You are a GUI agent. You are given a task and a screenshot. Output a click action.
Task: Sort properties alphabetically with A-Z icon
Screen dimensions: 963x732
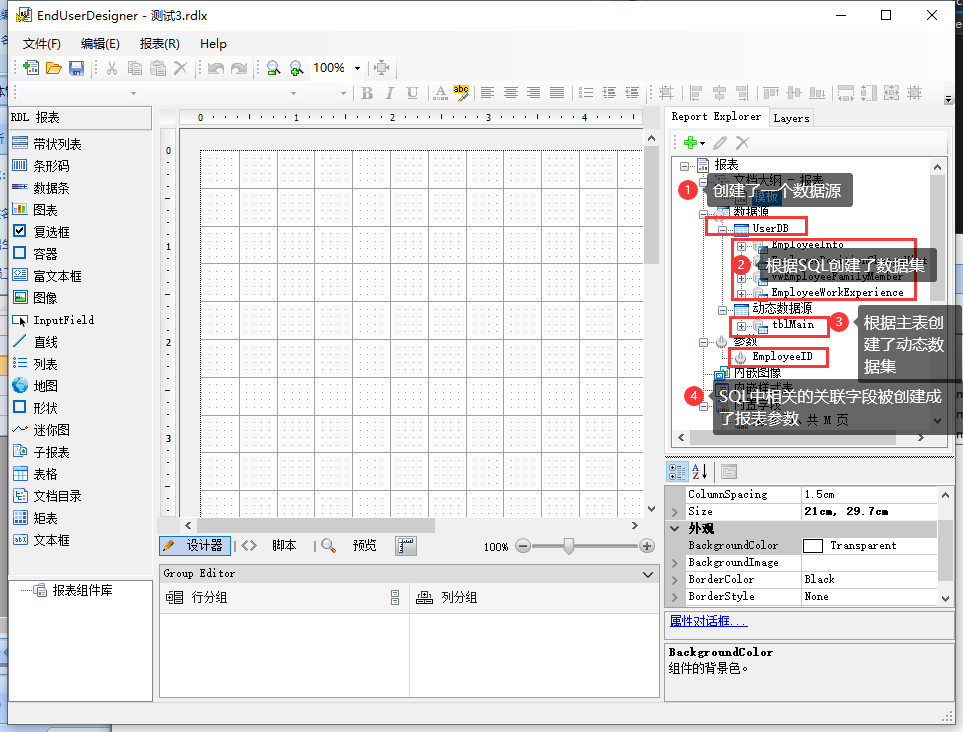(x=700, y=472)
